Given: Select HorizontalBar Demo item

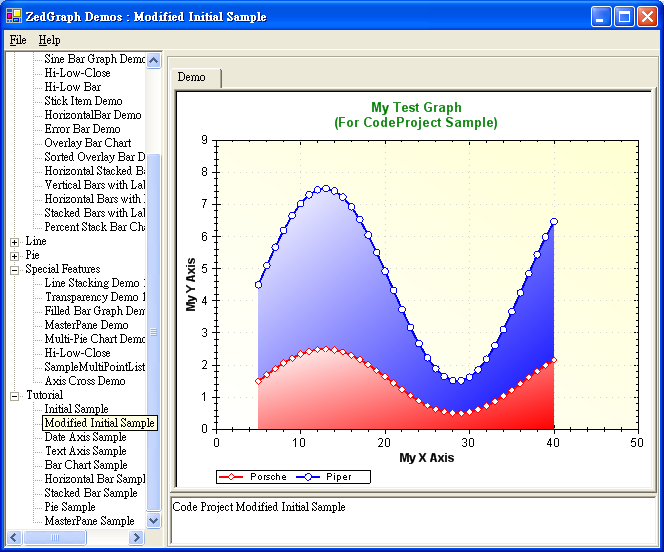Looking at the screenshot, I should pyautogui.click(x=93, y=115).
